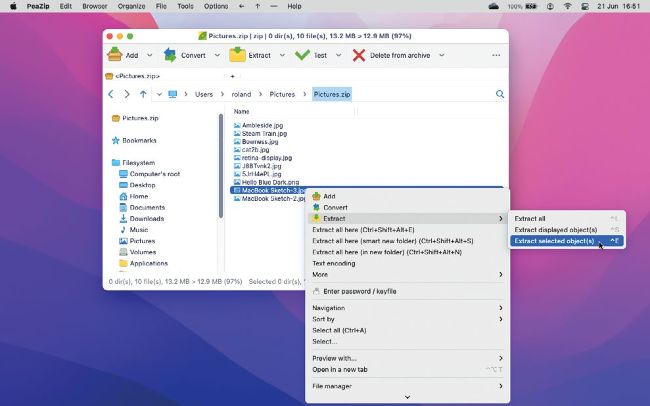This screenshot has width=650, height=406.
Task: Select Text encoding in the context menu
Action: click(x=335, y=263)
